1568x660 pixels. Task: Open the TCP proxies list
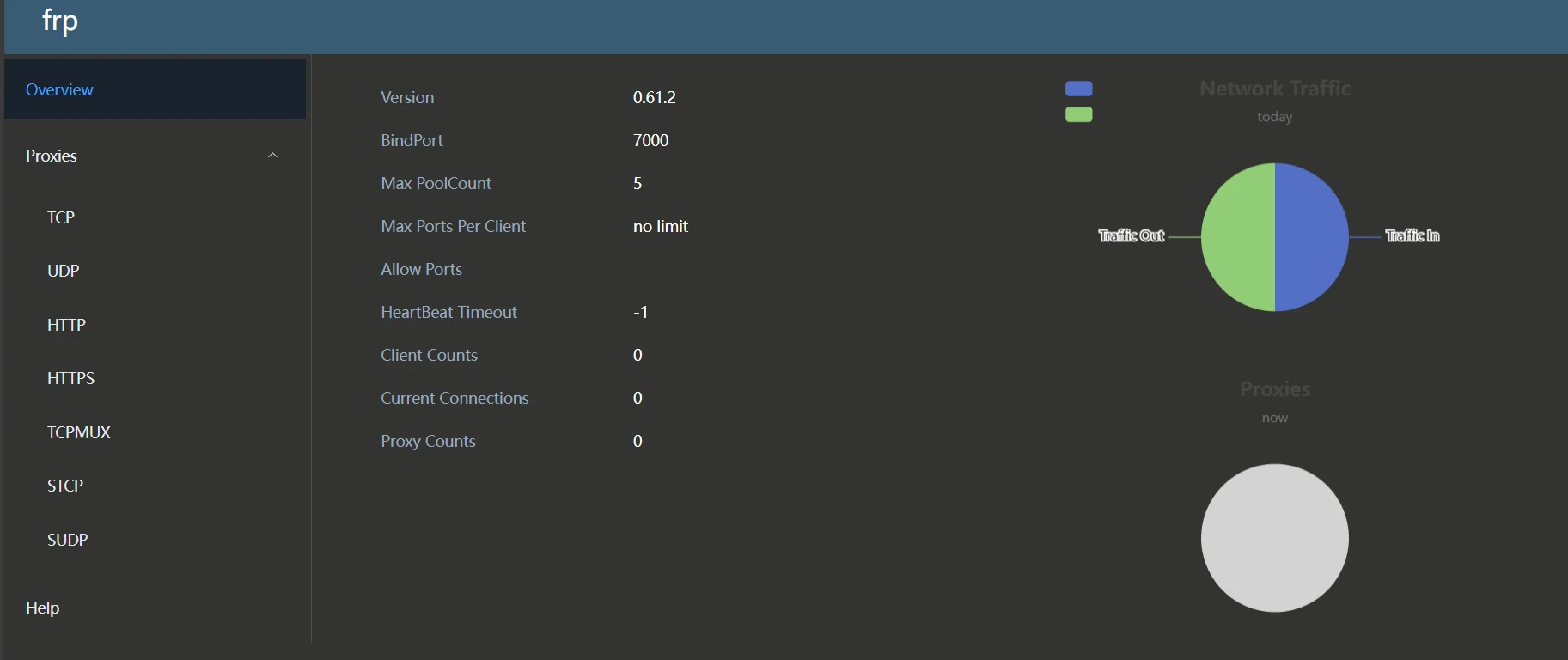point(61,217)
